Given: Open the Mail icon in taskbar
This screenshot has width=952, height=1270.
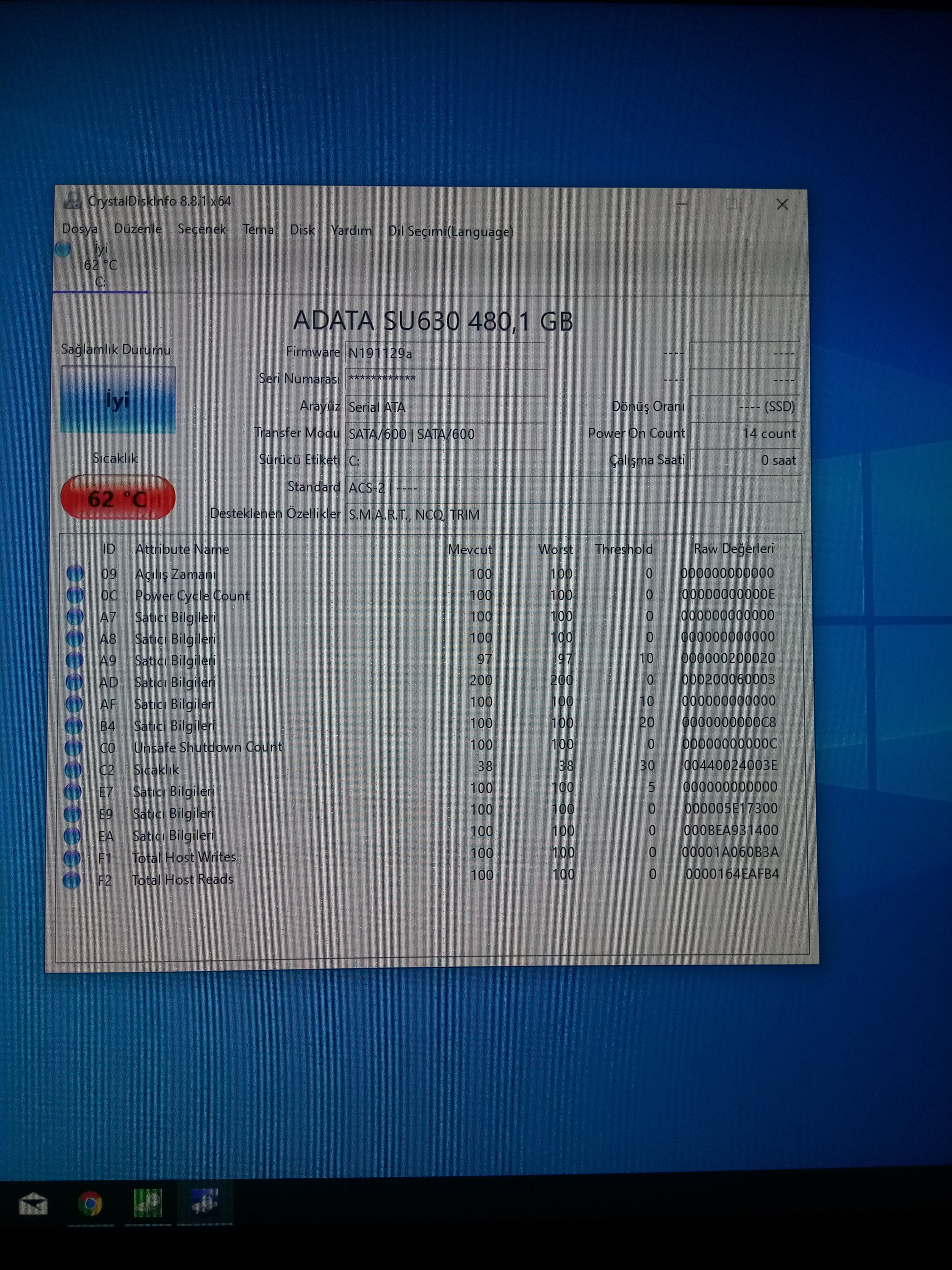Looking at the screenshot, I should [33, 1204].
